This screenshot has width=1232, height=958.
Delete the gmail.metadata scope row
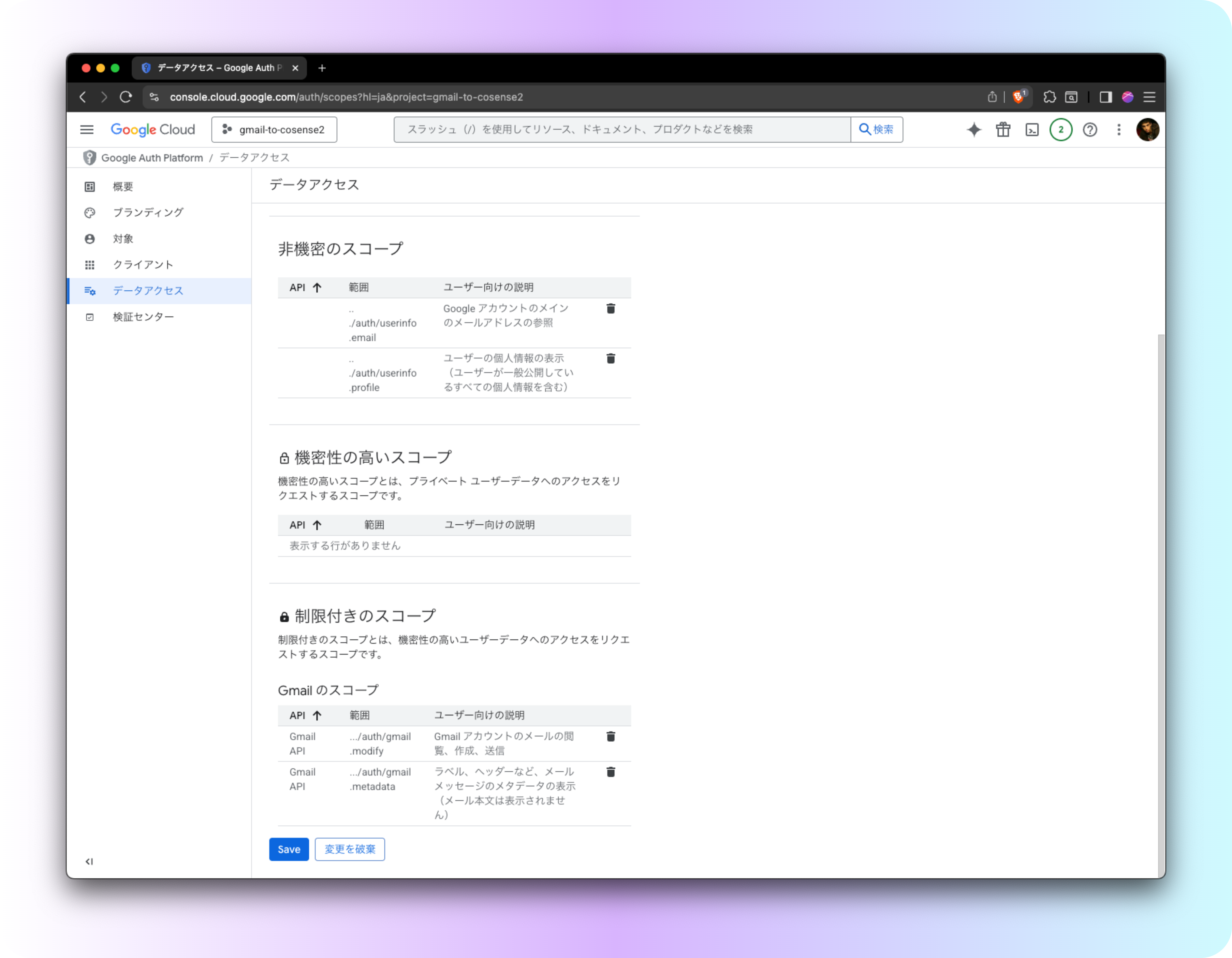point(610,772)
